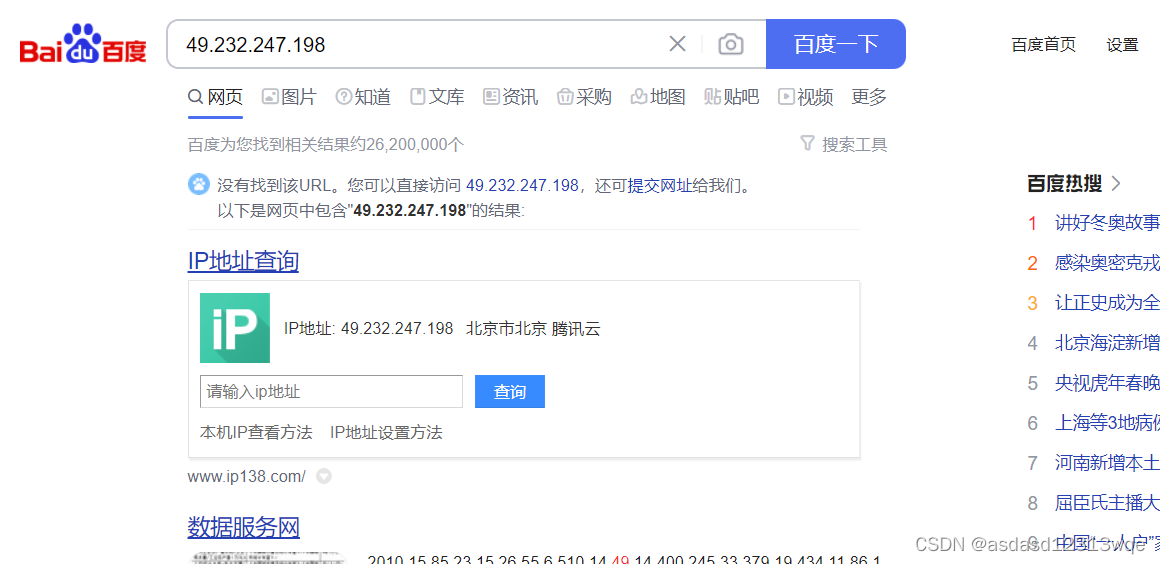The width and height of the screenshot is (1160, 564).
Task: Click the 百度一下 search button
Action: [836, 44]
